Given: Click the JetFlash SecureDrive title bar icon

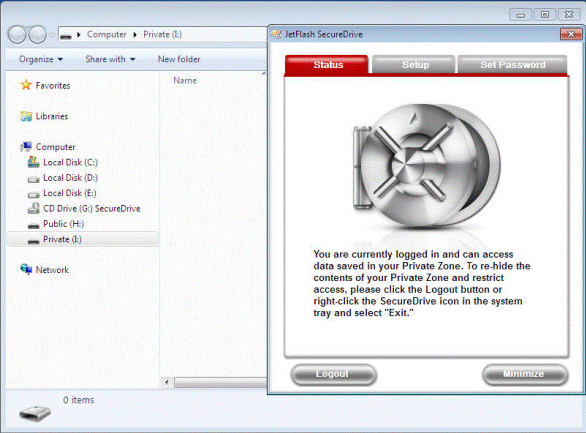Looking at the screenshot, I should [277, 34].
